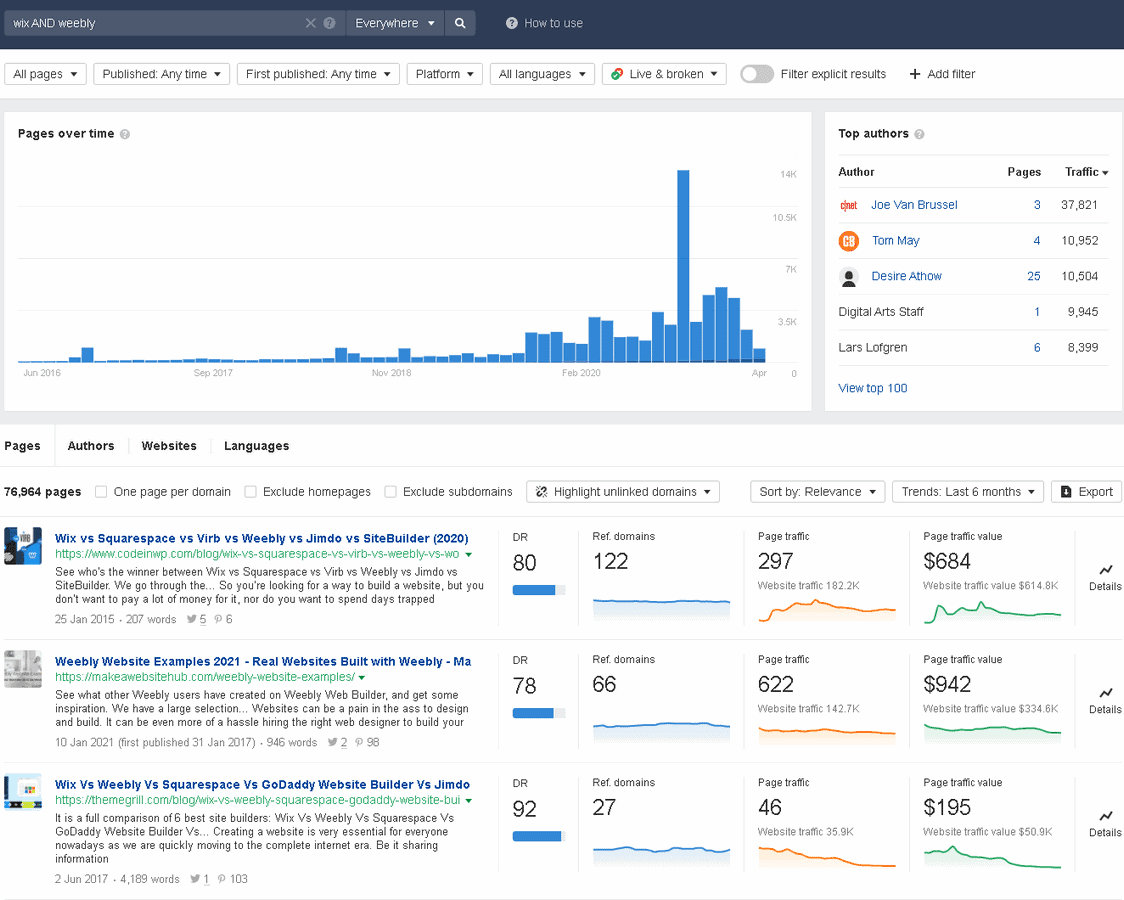Open Joe Van Brussel author link

(914, 205)
